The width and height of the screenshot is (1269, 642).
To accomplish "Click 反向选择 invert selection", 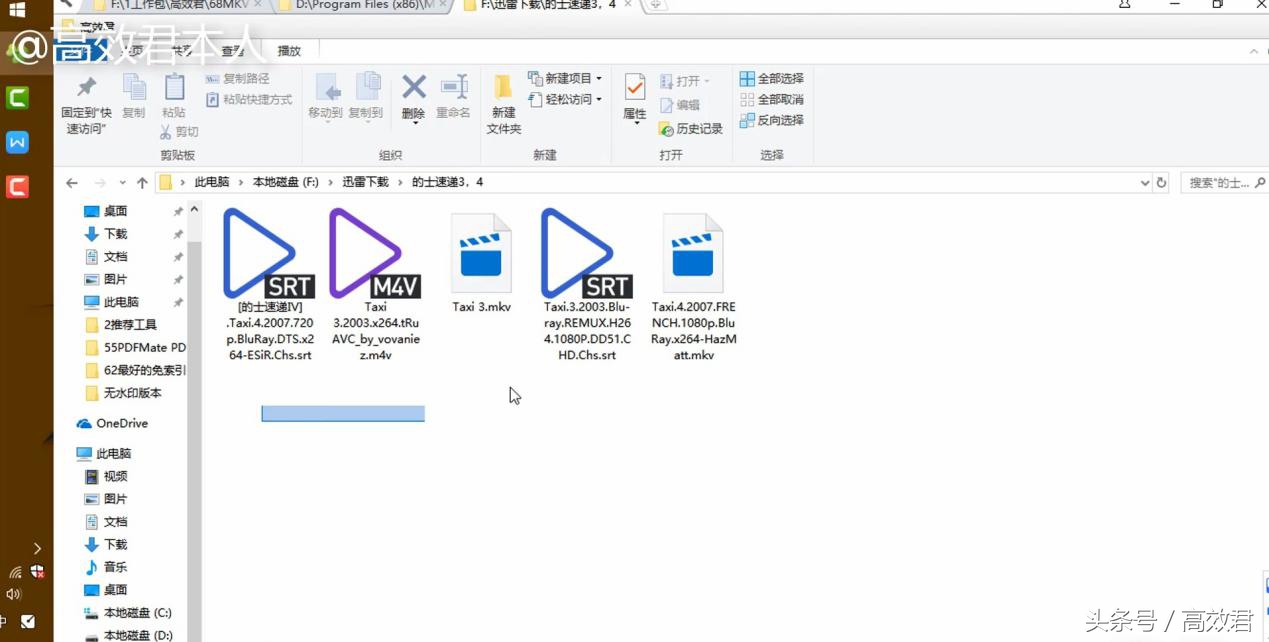I will 771,121.
